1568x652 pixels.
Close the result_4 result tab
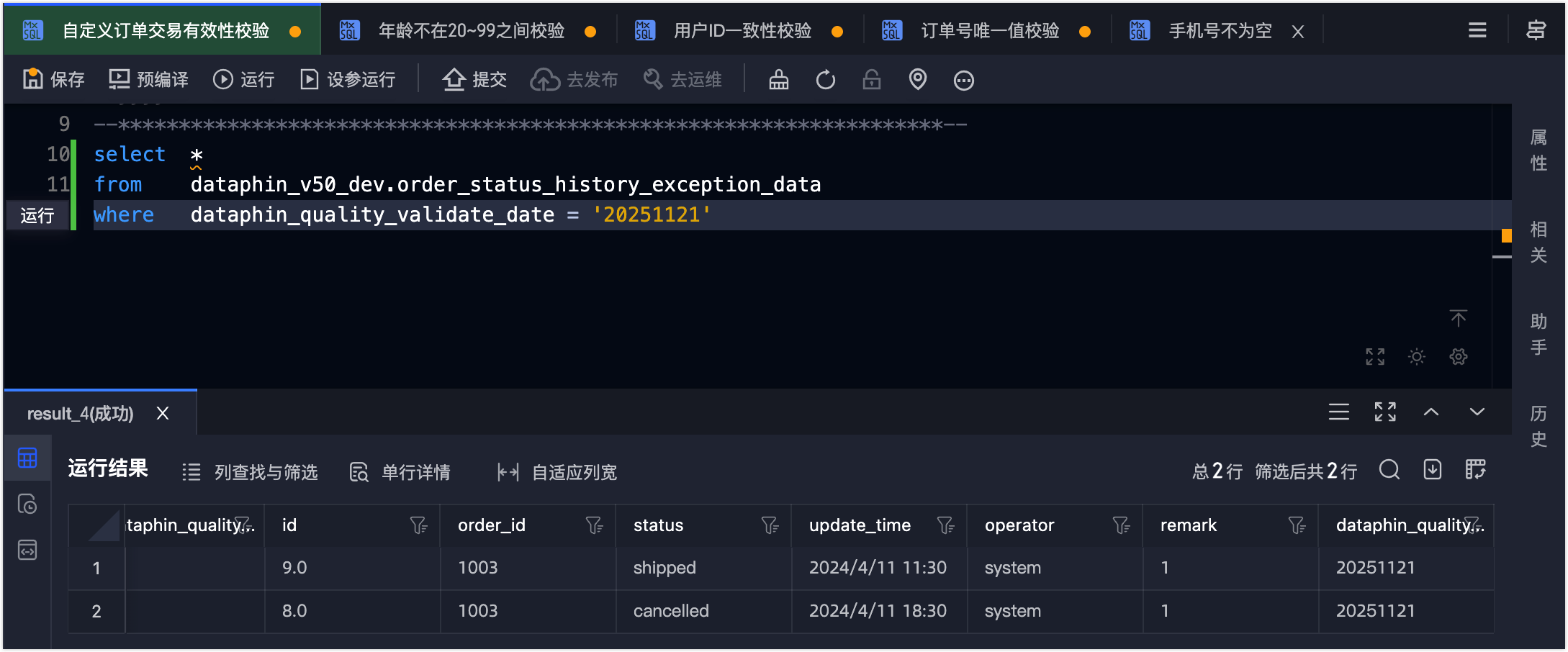point(163,413)
